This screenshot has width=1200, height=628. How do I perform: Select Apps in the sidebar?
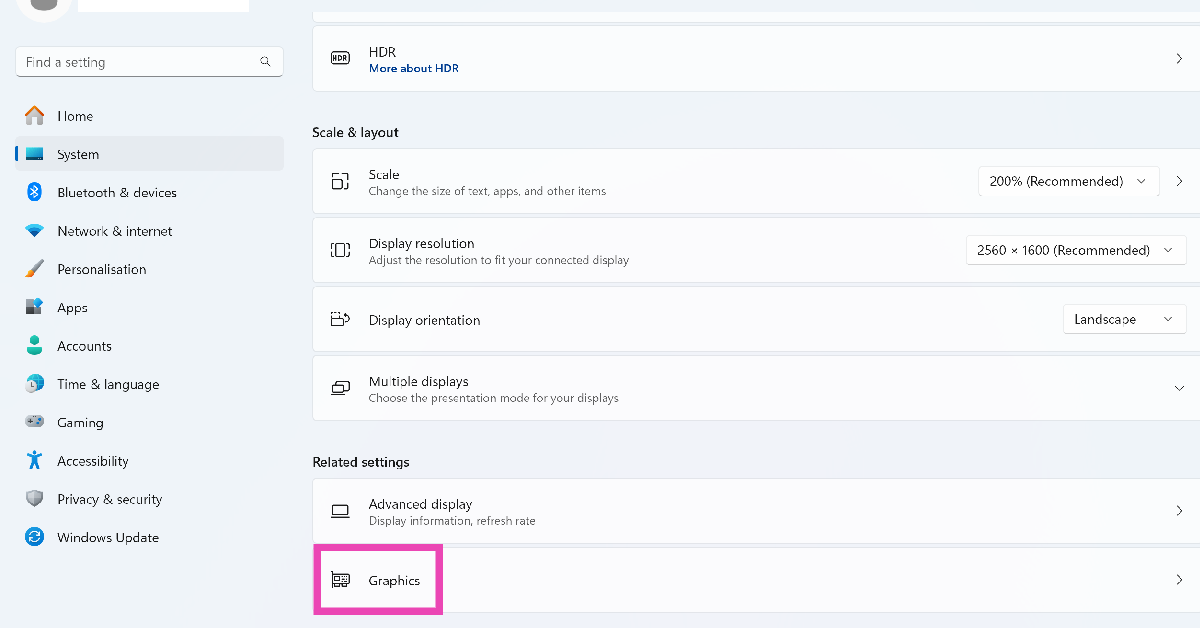(x=72, y=308)
